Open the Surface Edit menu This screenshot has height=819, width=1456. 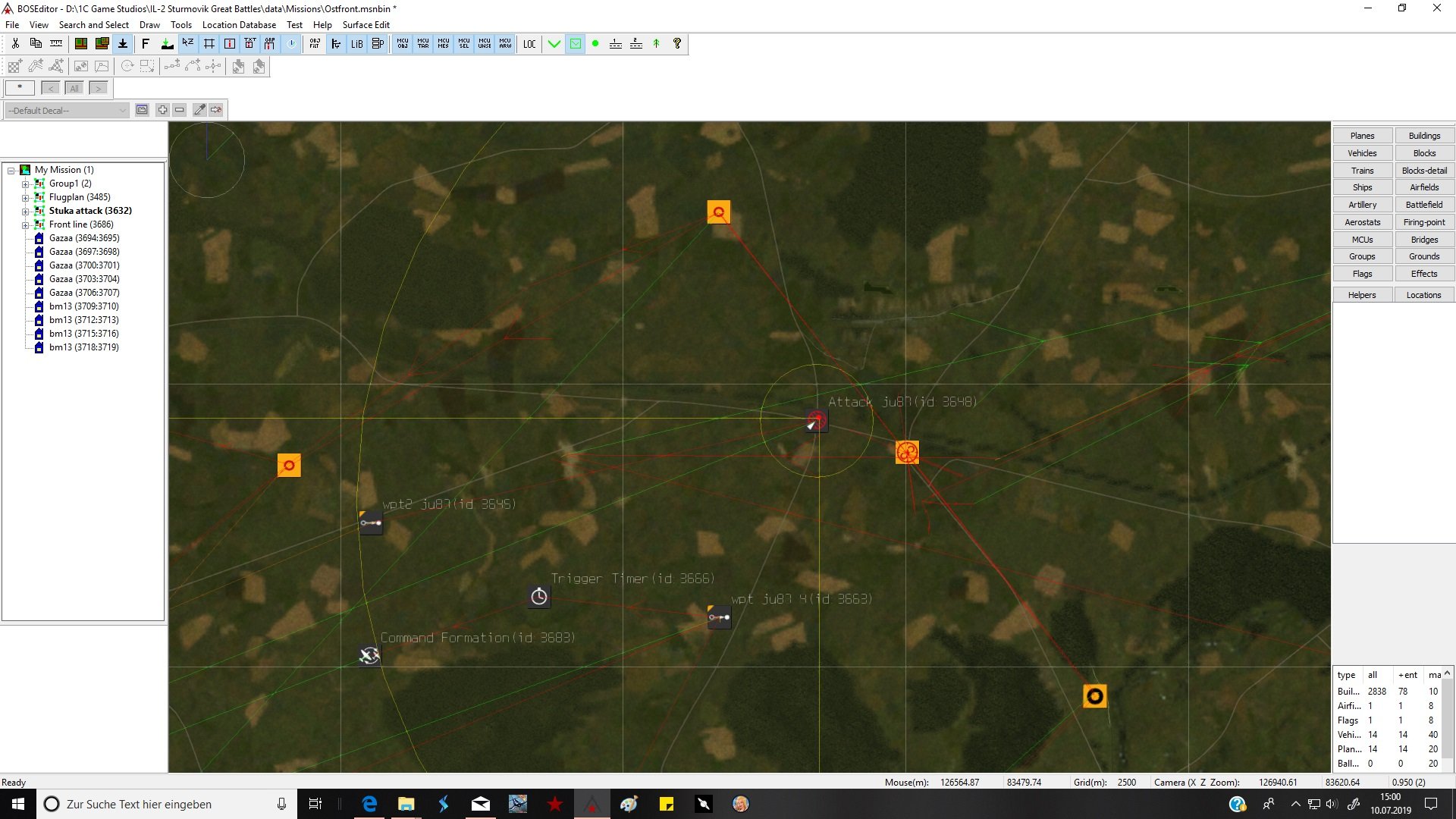(x=366, y=25)
